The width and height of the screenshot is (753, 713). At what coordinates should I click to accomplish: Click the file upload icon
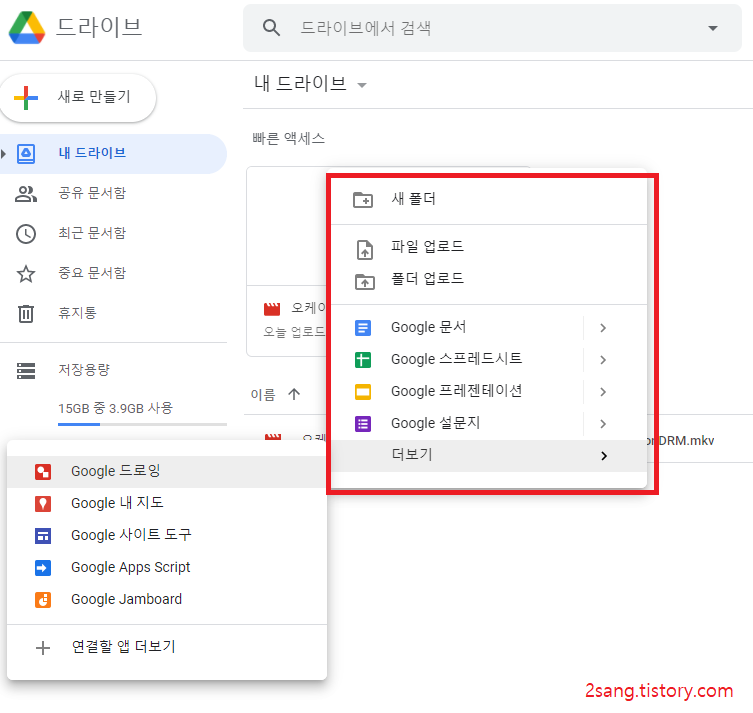[364, 250]
